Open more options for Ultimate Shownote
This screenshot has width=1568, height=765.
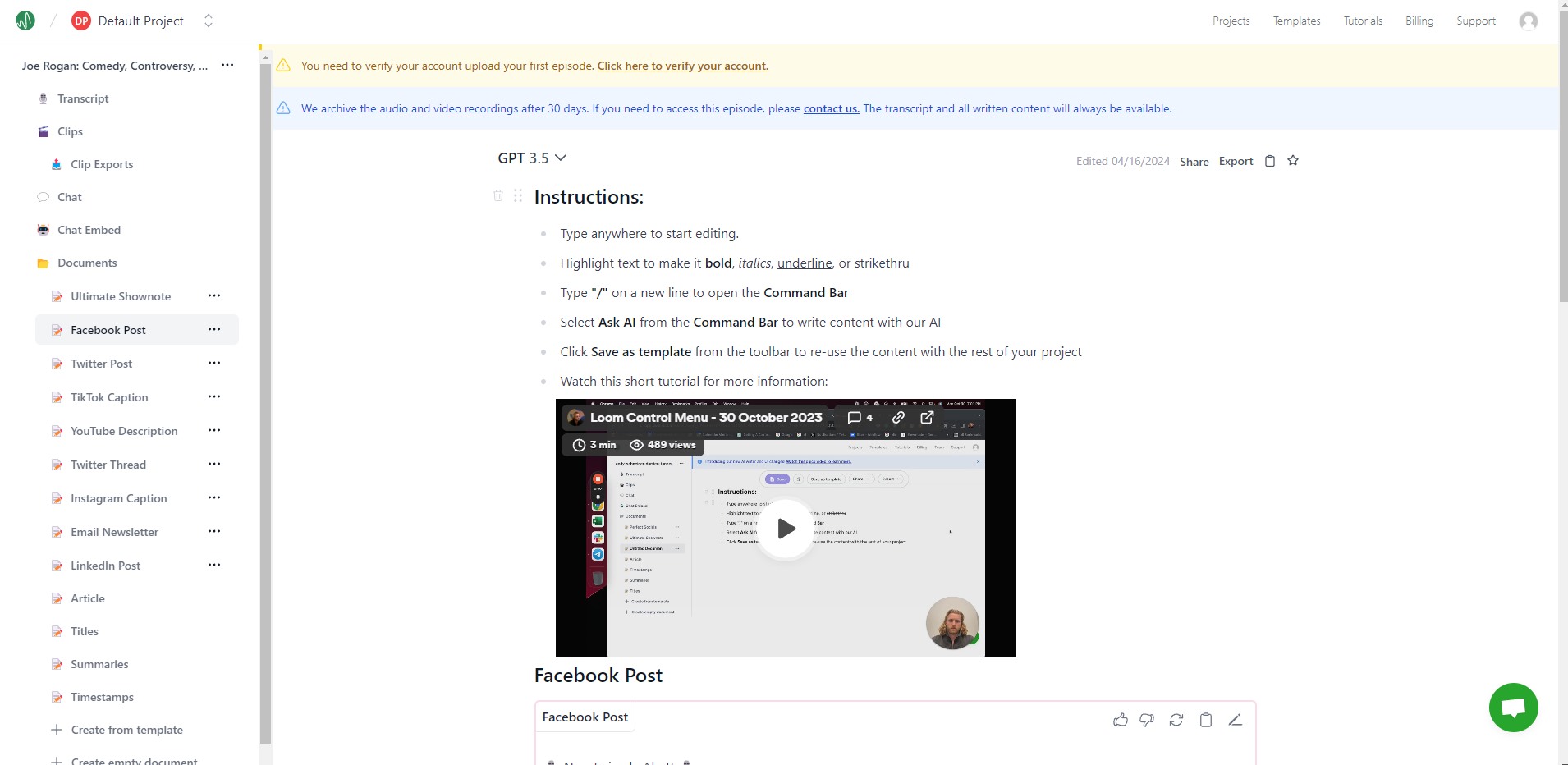(x=214, y=295)
